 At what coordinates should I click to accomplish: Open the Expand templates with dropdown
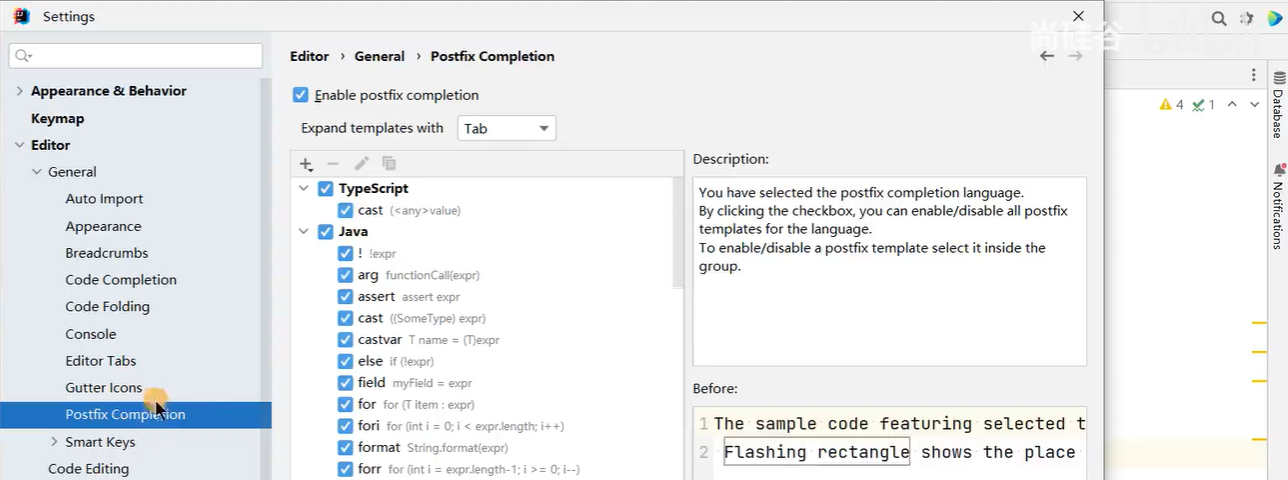tap(506, 128)
